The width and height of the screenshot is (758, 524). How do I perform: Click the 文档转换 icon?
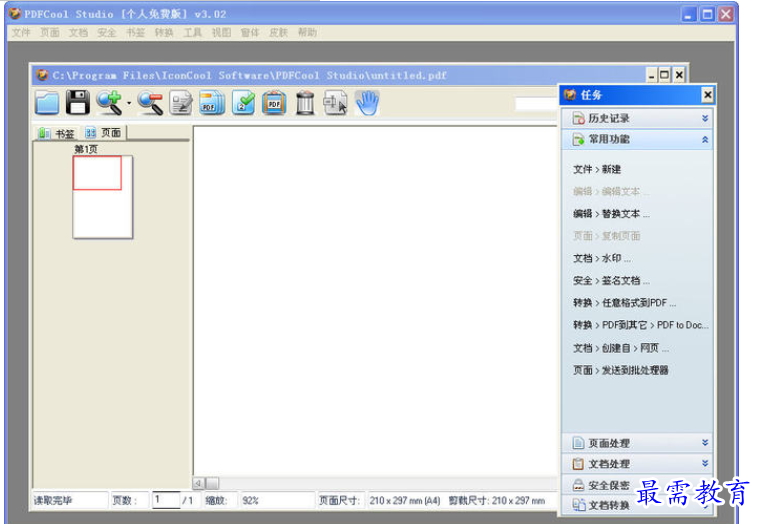(579, 506)
